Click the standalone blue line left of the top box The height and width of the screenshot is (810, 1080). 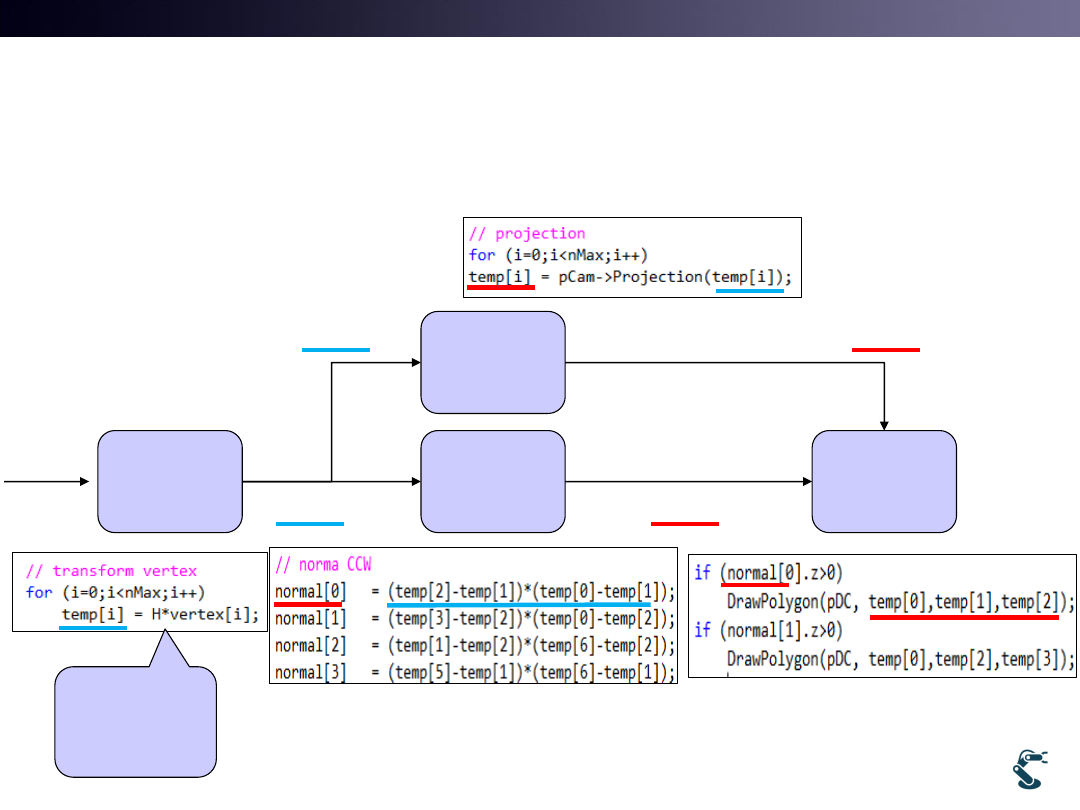point(336,350)
